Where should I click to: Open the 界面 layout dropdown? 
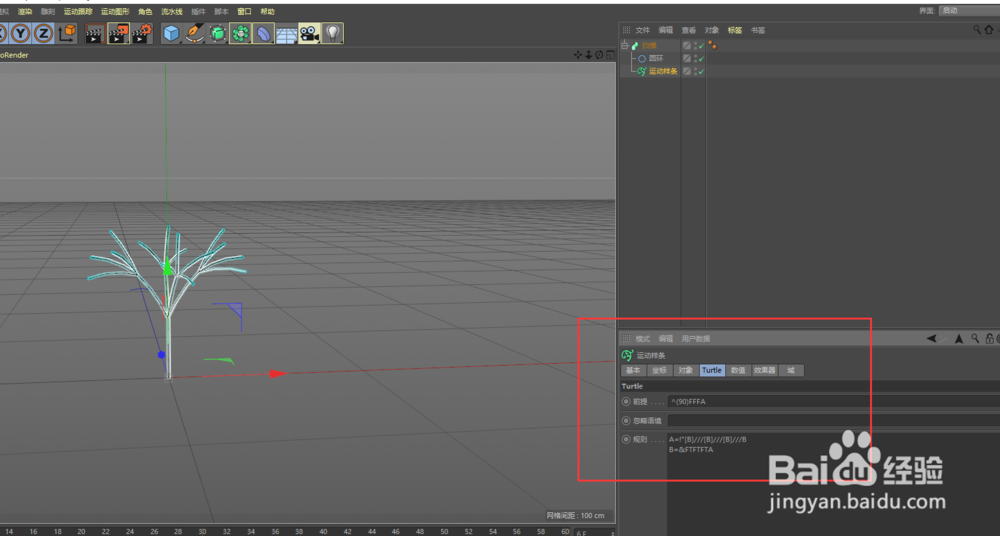[968, 11]
